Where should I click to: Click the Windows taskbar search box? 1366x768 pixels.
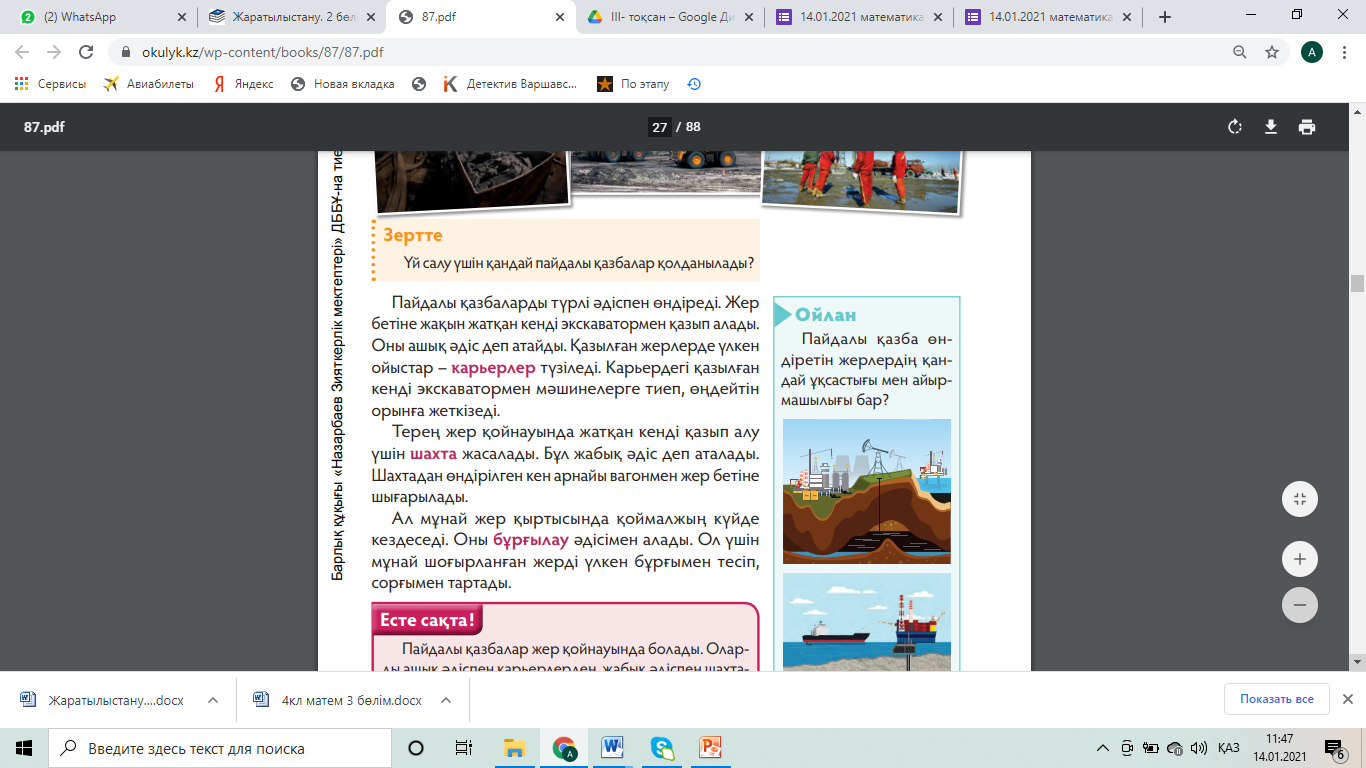point(221,748)
